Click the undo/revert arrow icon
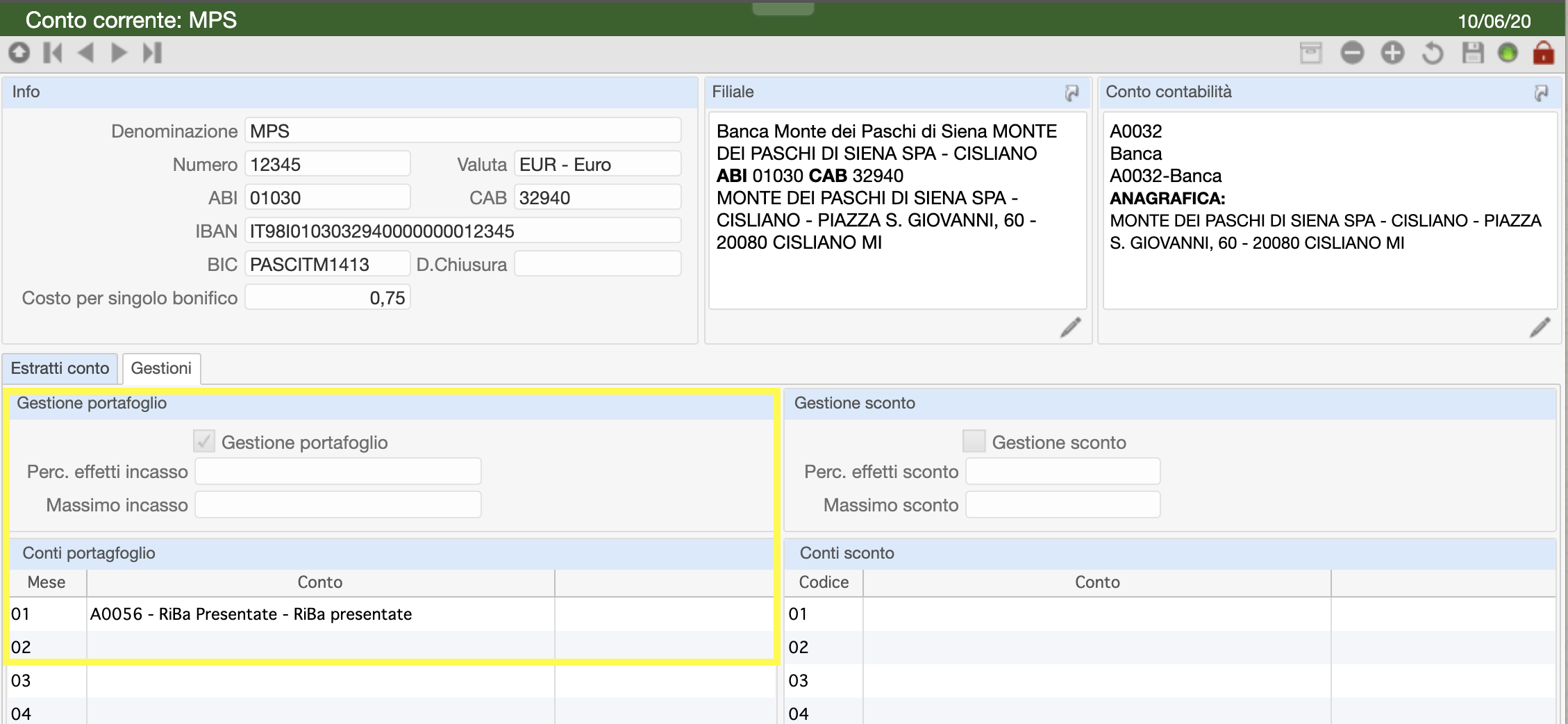This screenshot has height=724, width=1568. click(1433, 53)
